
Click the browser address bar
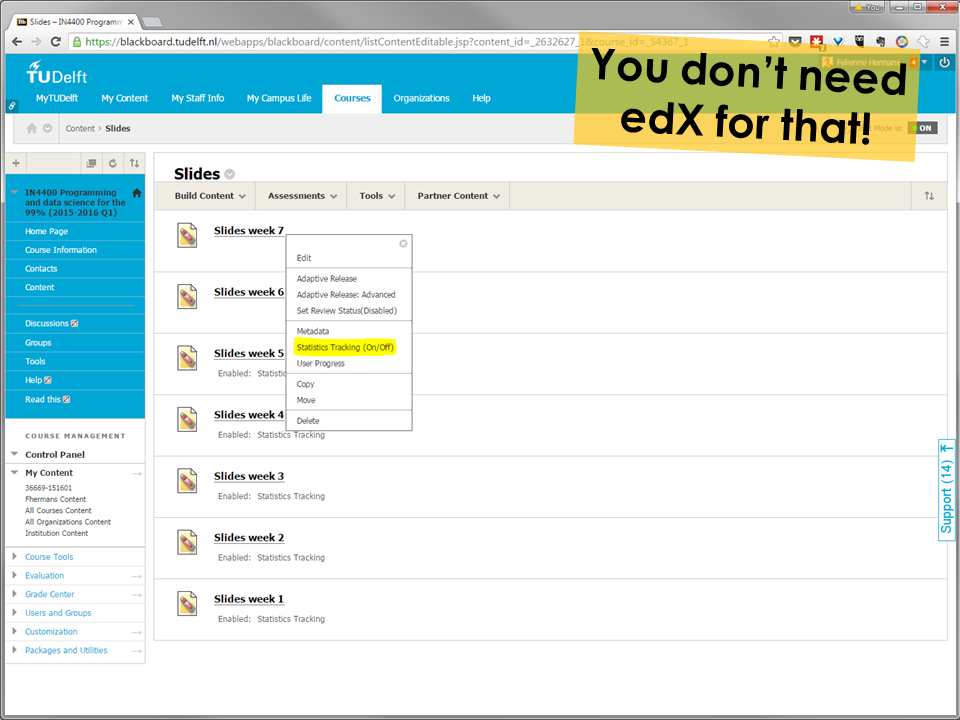[420, 41]
